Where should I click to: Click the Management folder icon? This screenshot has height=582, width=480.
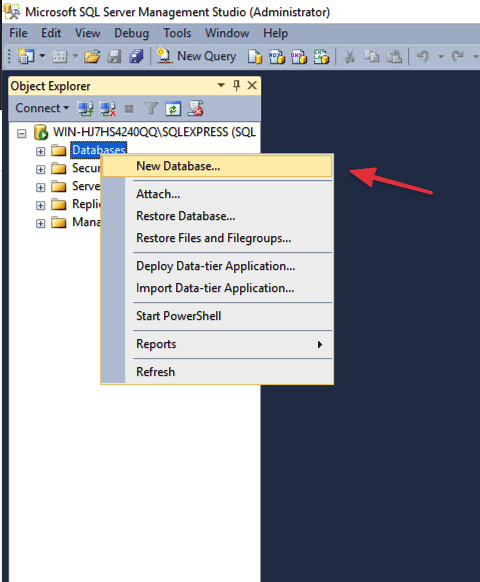tap(59, 222)
